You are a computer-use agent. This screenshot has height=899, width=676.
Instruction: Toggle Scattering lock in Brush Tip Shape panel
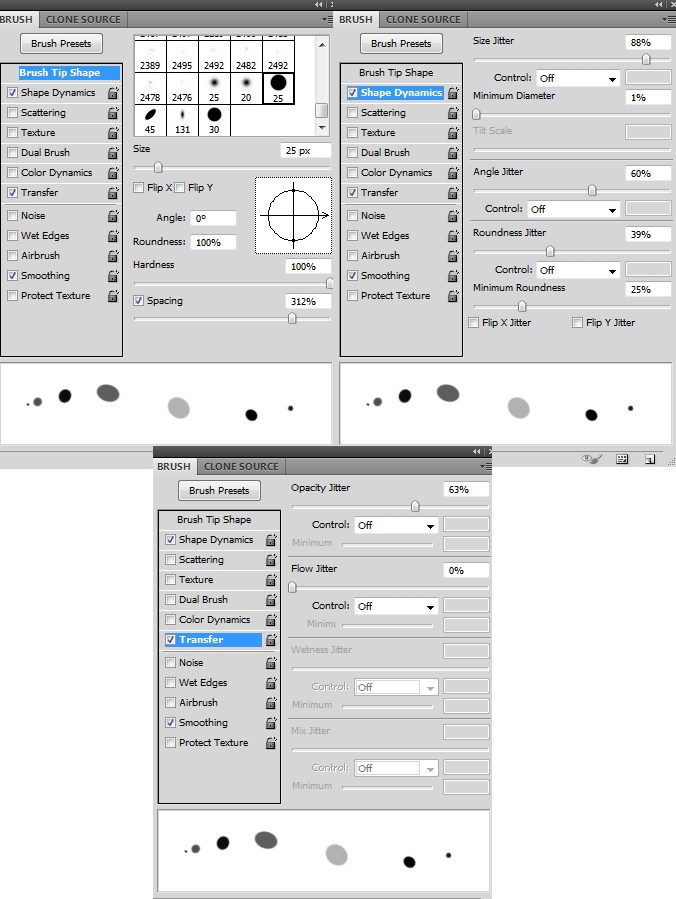[x=113, y=113]
